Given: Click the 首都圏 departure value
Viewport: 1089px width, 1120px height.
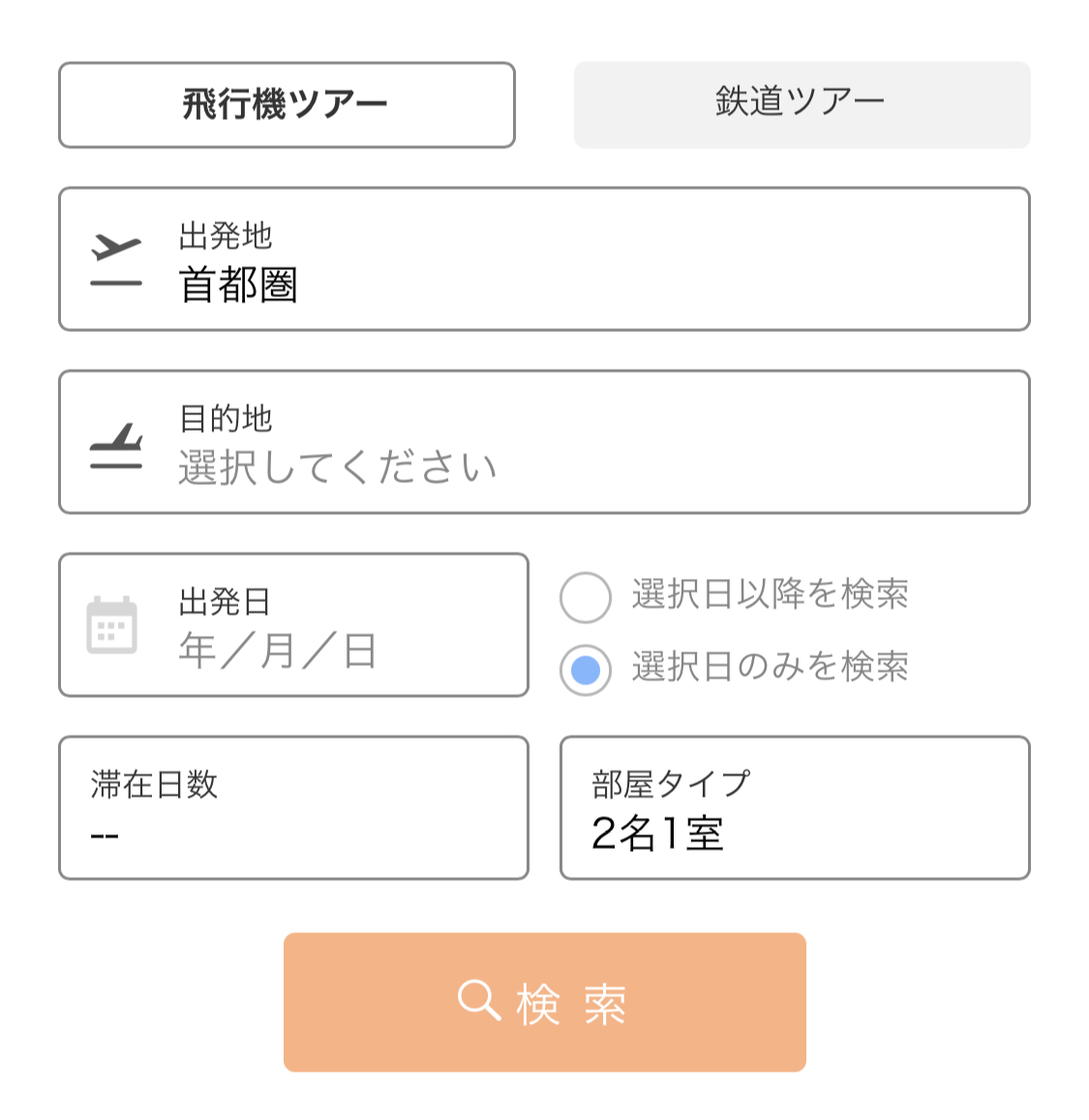Looking at the screenshot, I should click(x=238, y=285).
